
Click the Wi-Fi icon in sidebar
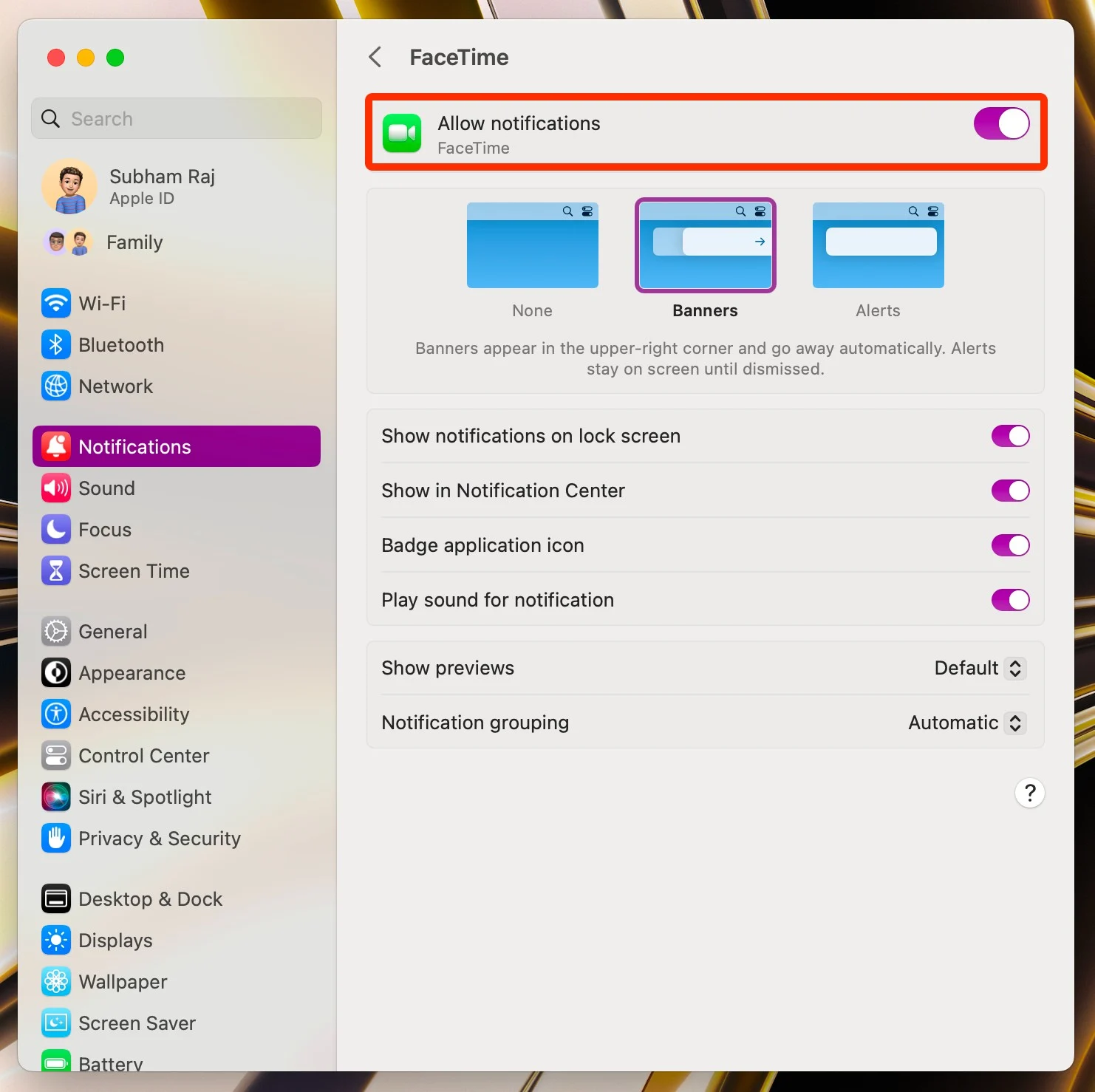tap(56, 304)
